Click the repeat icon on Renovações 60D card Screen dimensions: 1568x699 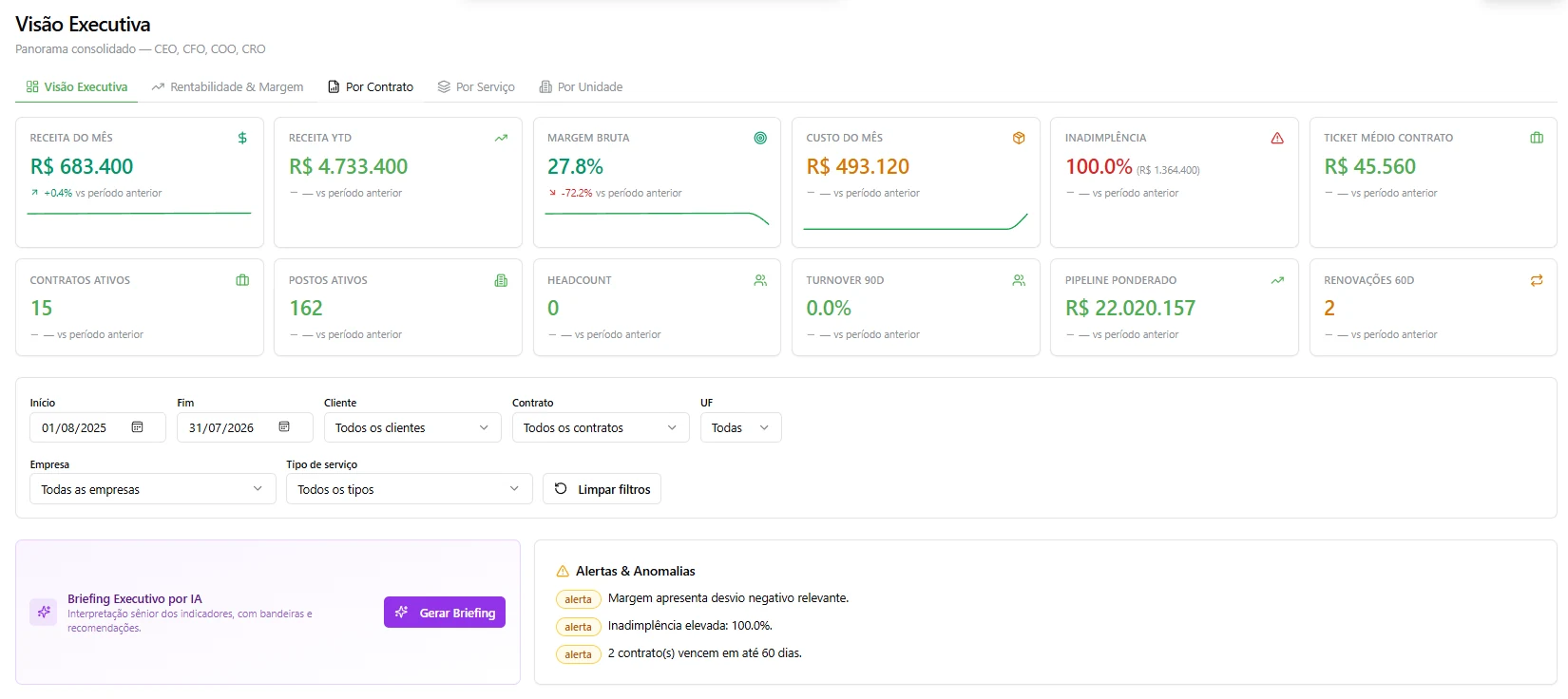coord(1537,280)
